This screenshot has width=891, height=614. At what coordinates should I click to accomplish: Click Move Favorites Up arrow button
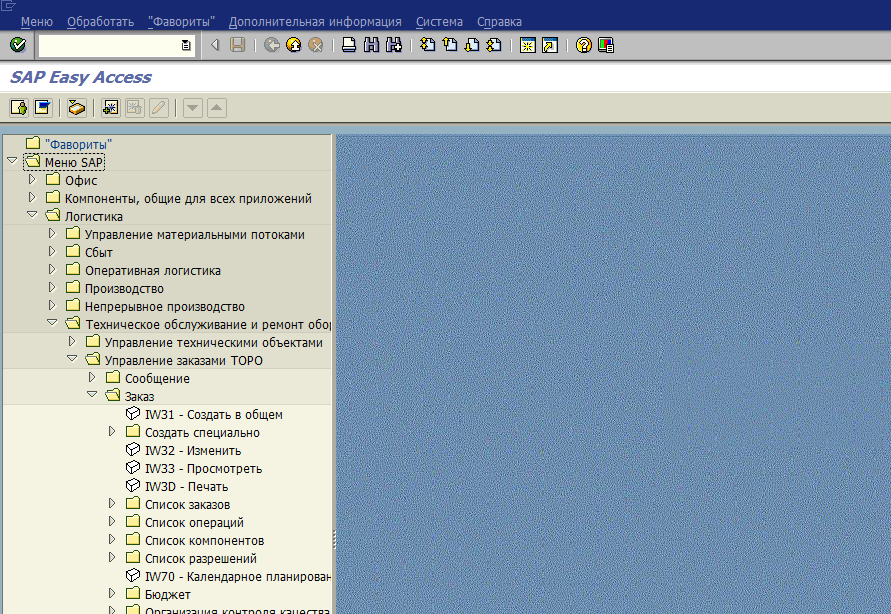click(216, 107)
